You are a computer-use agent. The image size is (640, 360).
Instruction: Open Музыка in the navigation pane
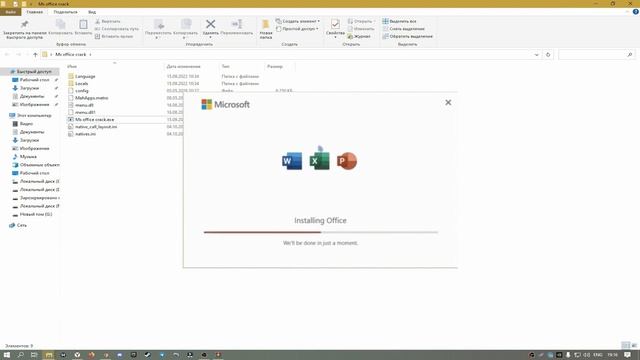click(24, 157)
